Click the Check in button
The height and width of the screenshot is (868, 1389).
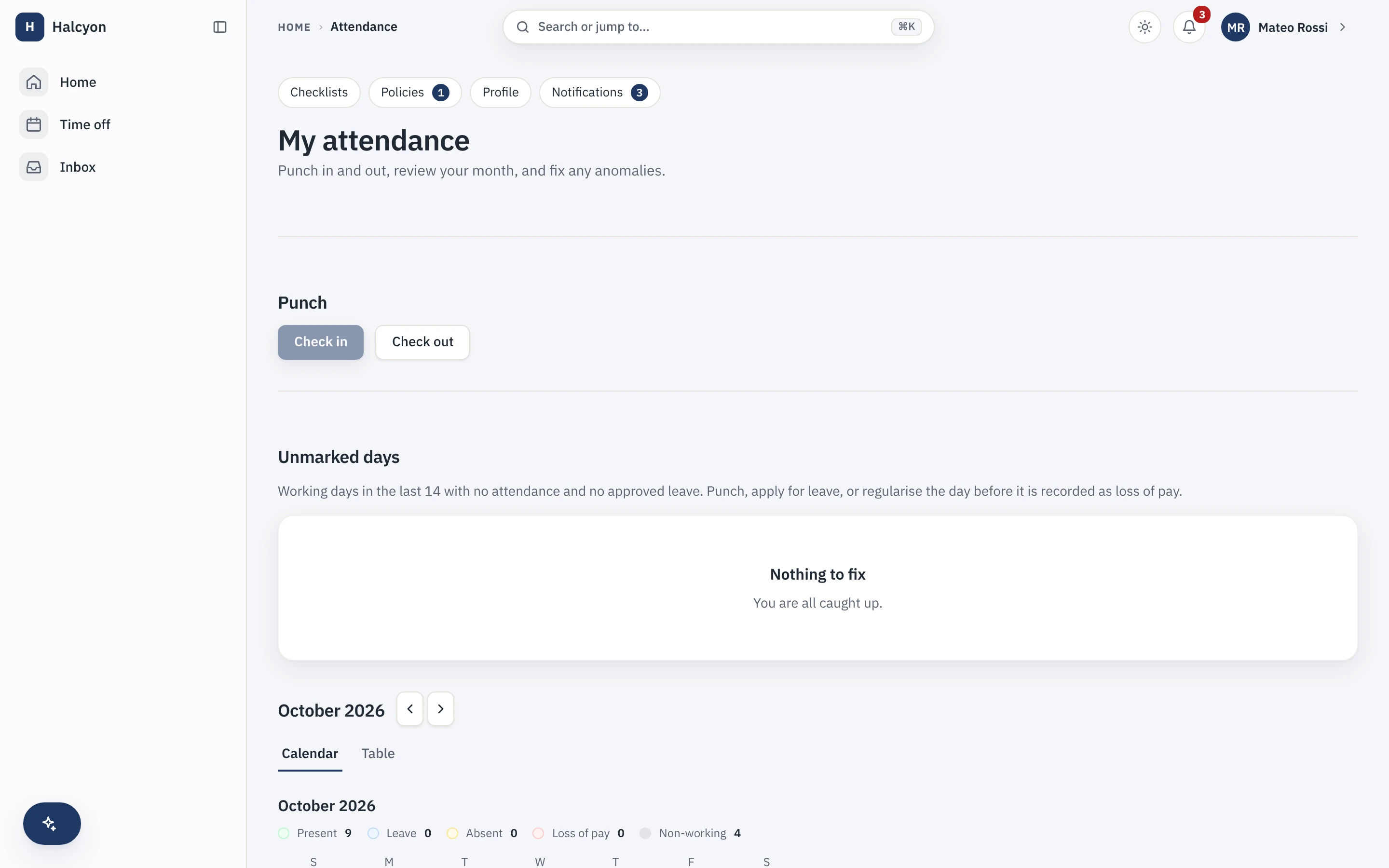pos(321,342)
